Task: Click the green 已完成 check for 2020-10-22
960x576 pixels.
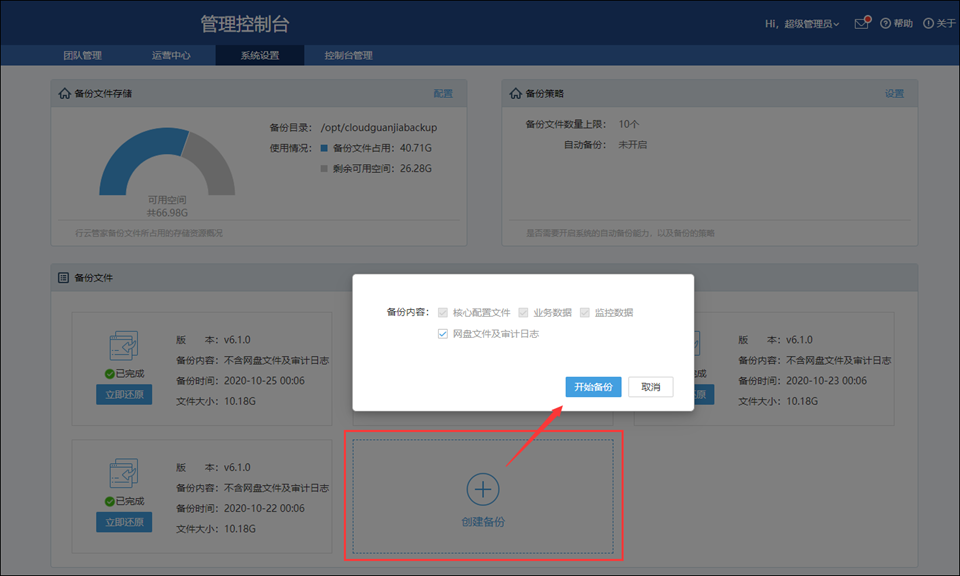Action: [x=110, y=501]
